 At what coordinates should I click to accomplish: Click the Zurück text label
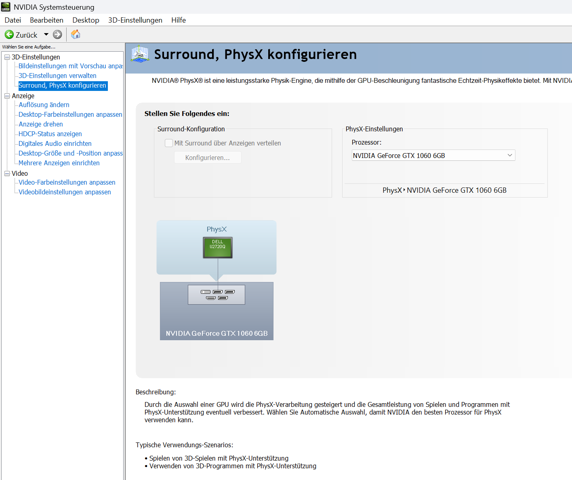pyautogui.click(x=26, y=35)
